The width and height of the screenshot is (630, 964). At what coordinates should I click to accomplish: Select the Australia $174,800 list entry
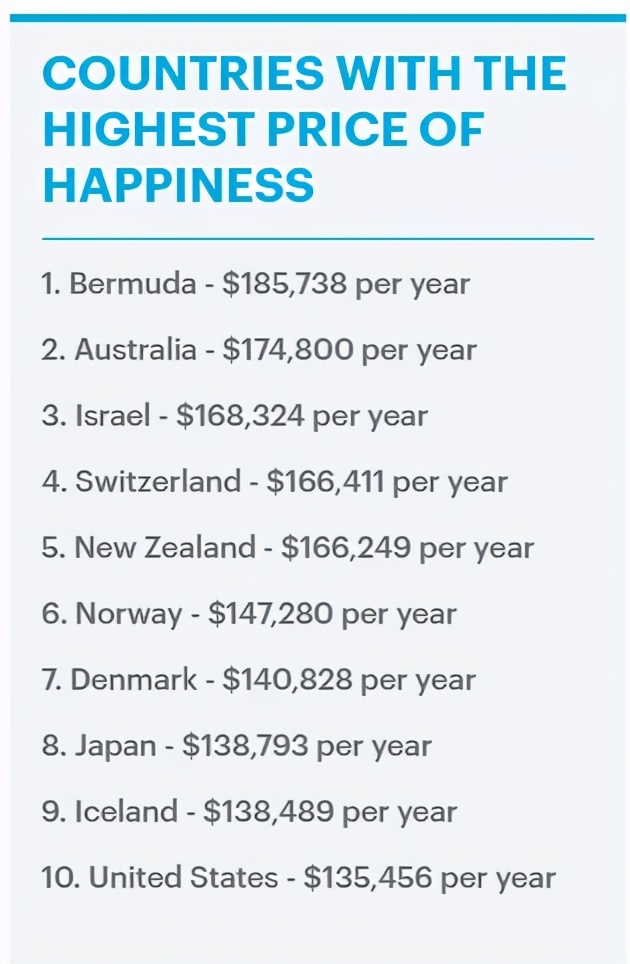[259, 350]
